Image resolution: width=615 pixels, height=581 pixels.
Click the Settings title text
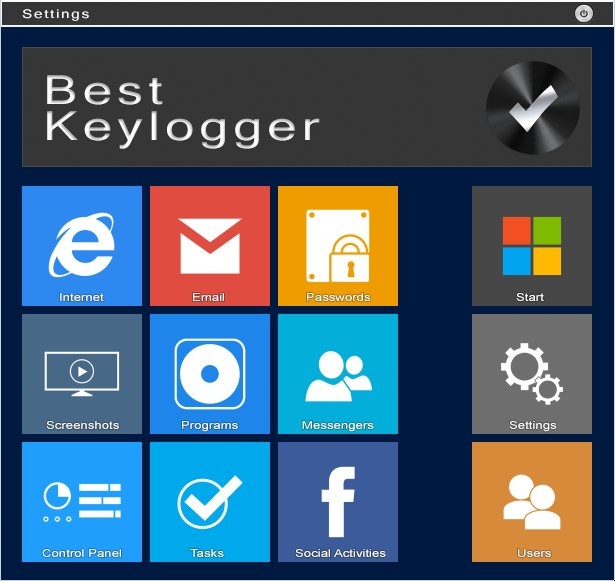click(x=56, y=14)
